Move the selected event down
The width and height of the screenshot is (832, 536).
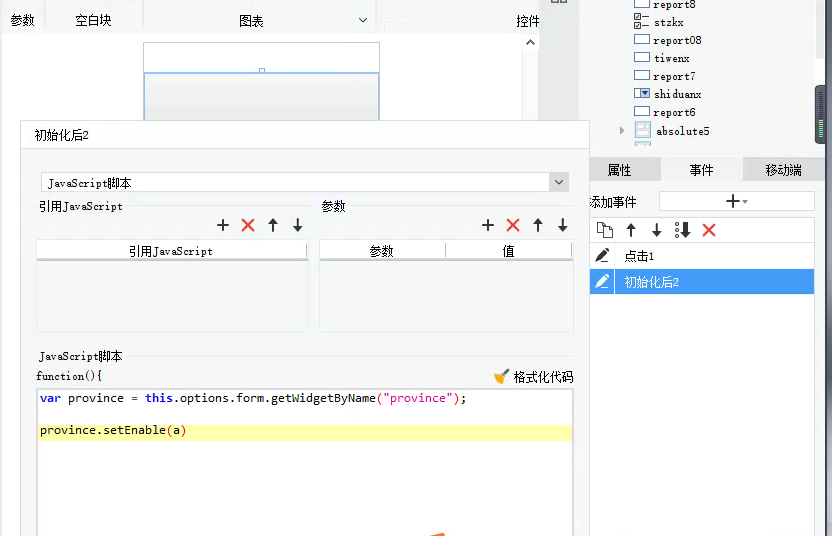(x=656, y=230)
